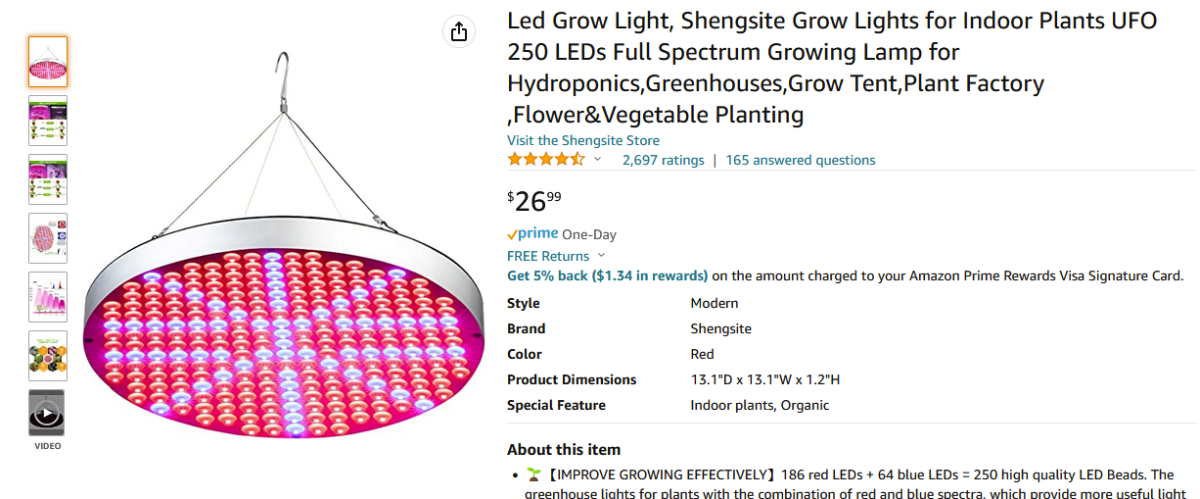This screenshot has height=499, width=1200.
Task: Click the orange star rating icons
Action: click(545, 160)
